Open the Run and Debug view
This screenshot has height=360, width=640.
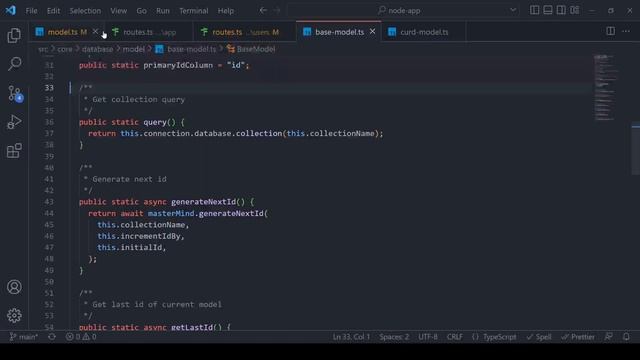point(14,122)
